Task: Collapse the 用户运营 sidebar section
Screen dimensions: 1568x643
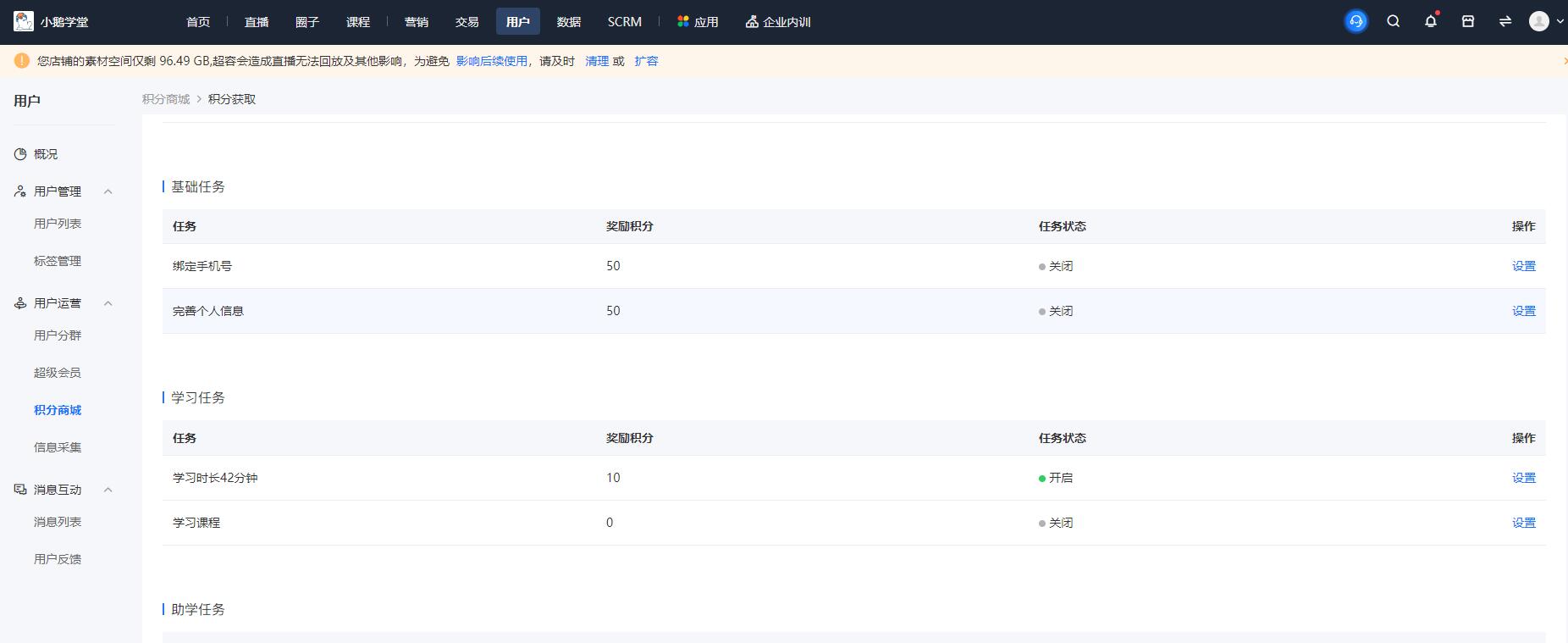Action: (x=108, y=303)
